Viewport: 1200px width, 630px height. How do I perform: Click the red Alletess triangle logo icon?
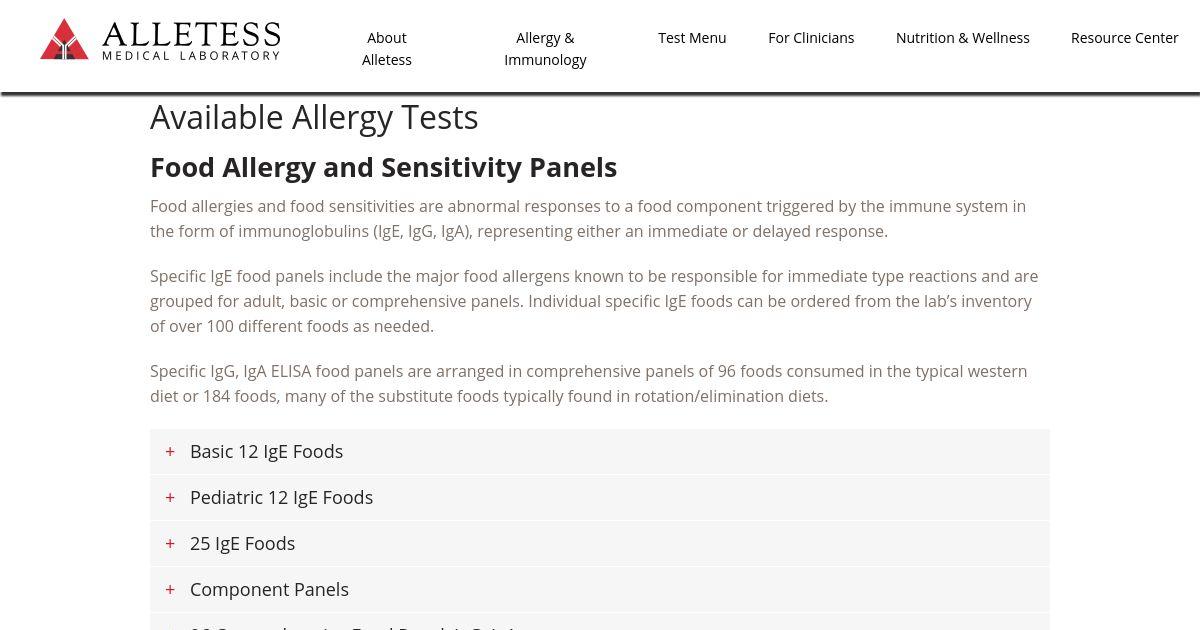[x=64, y=40]
